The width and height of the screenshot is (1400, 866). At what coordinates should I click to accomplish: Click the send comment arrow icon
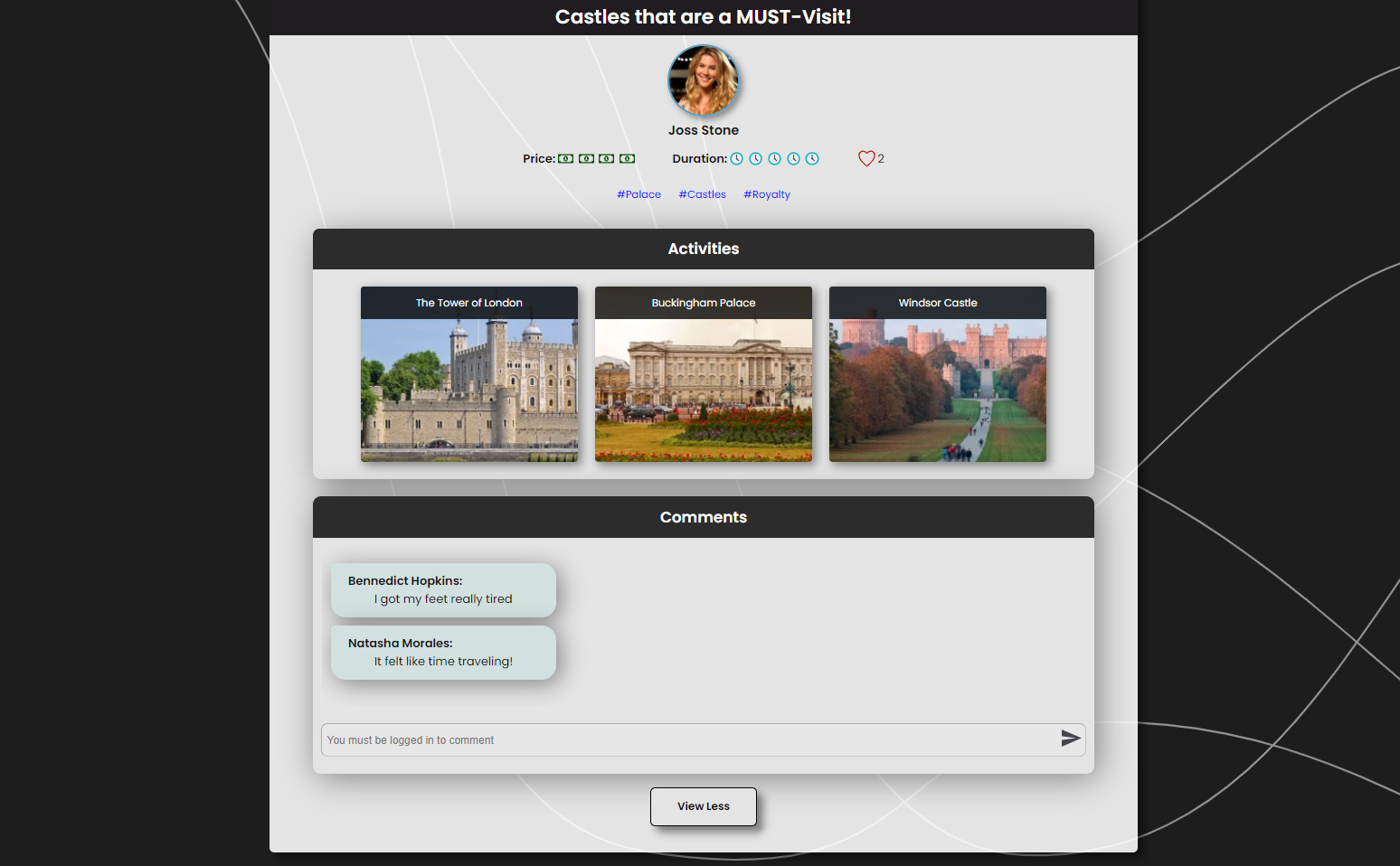point(1071,739)
